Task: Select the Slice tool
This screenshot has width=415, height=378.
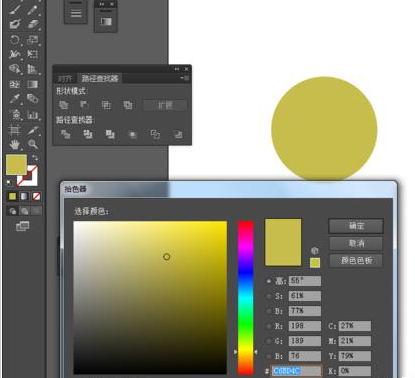Action: (32, 130)
